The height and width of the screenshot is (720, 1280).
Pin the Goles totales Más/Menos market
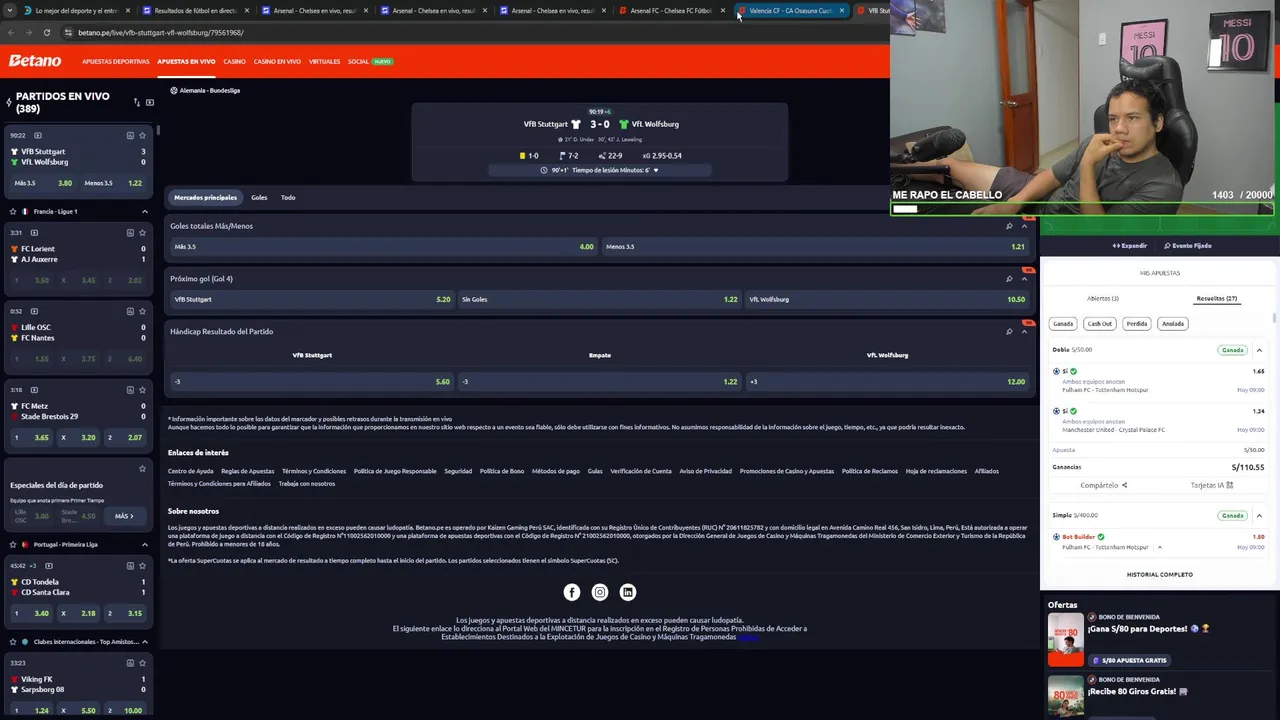click(x=1009, y=226)
